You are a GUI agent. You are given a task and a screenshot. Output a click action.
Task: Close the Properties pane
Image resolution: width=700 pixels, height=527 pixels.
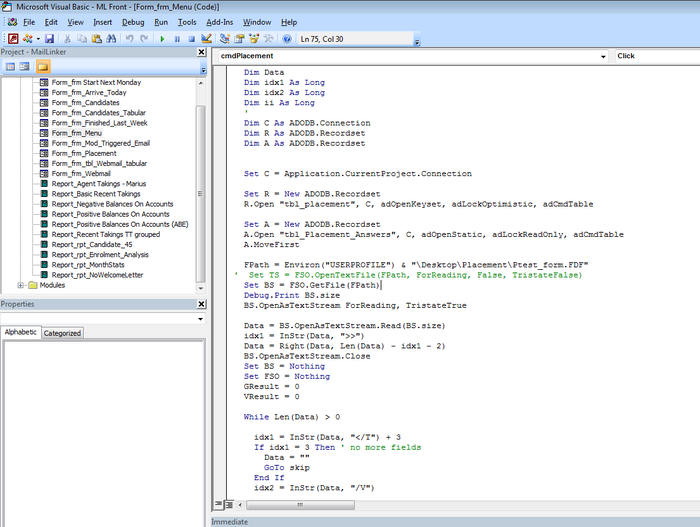(x=202, y=304)
